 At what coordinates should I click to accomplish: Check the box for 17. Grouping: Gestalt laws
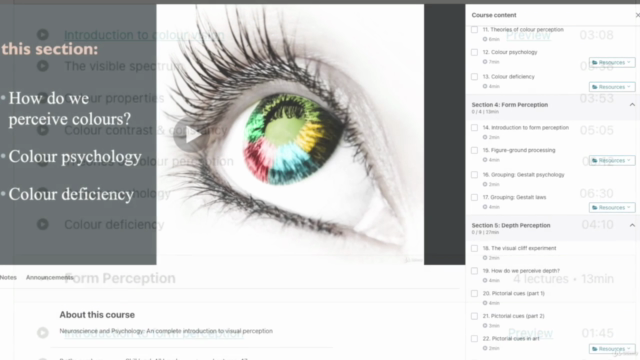click(474, 197)
